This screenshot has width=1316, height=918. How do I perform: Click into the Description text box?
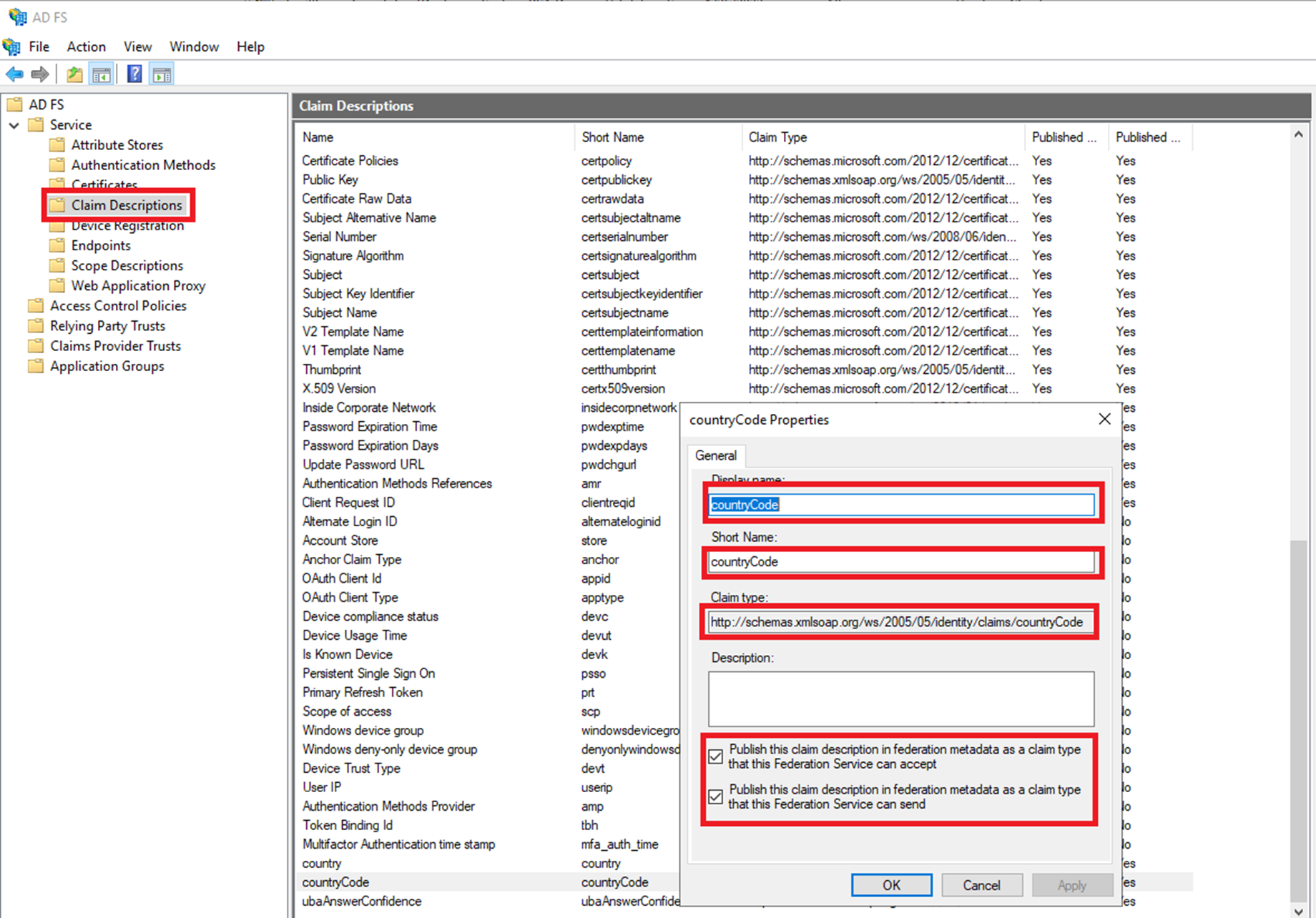pyautogui.click(x=900, y=699)
